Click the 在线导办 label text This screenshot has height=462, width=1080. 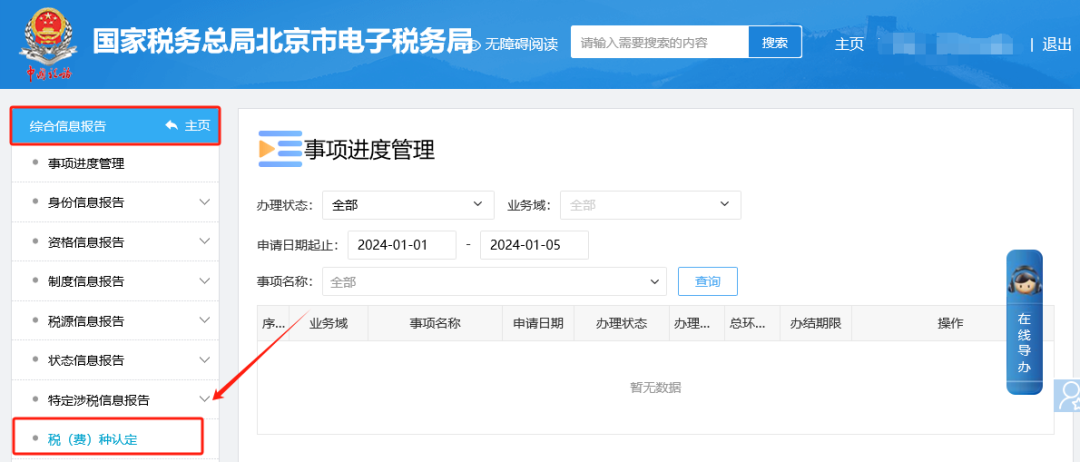coord(1024,342)
